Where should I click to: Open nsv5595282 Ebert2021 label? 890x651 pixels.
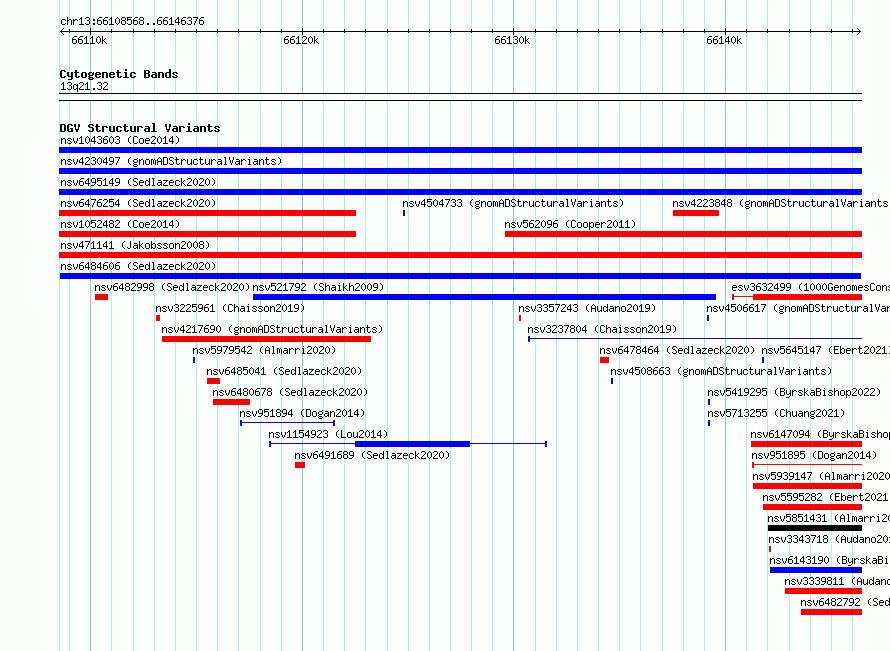(x=825, y=497)
